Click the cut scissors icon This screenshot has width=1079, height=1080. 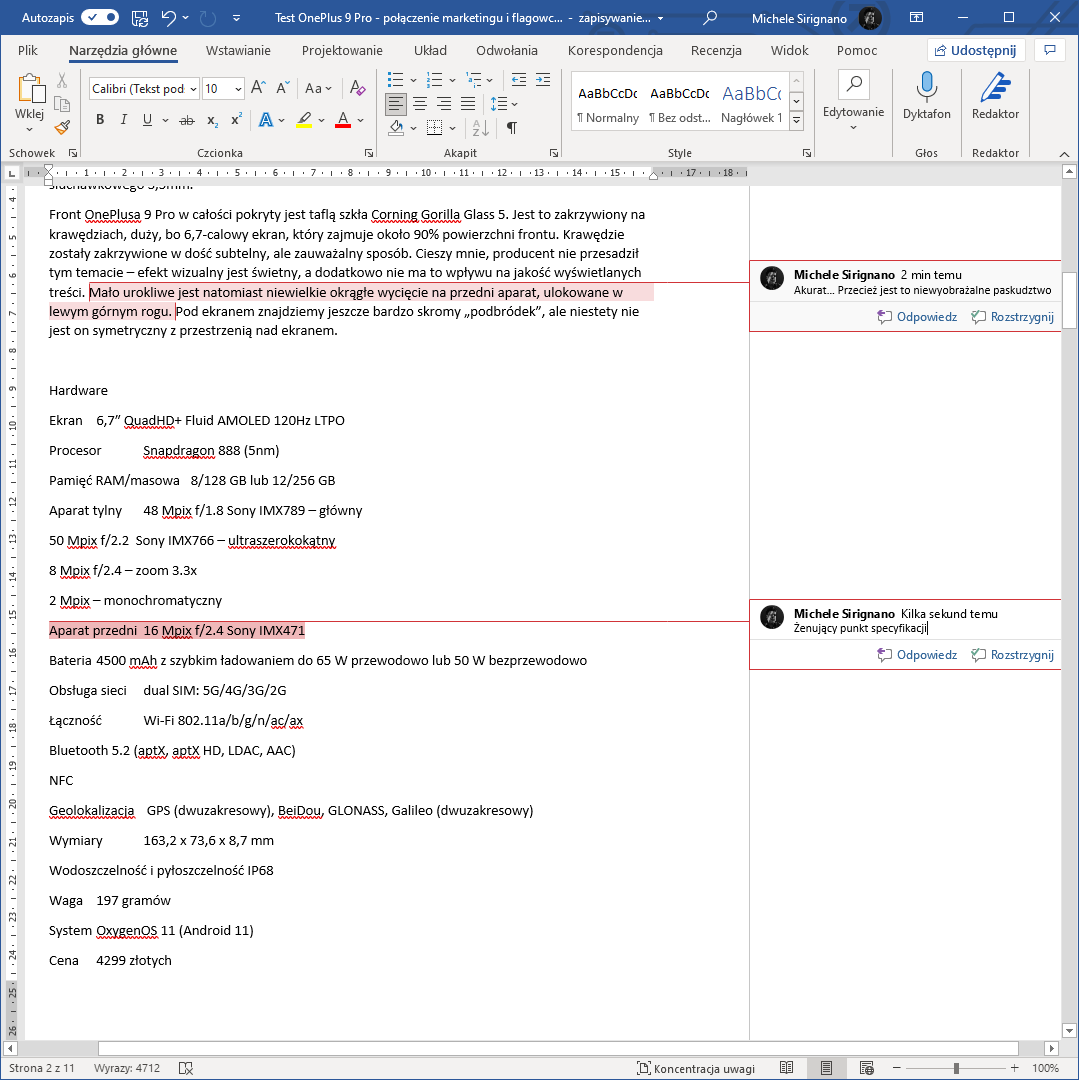(62, 81)
